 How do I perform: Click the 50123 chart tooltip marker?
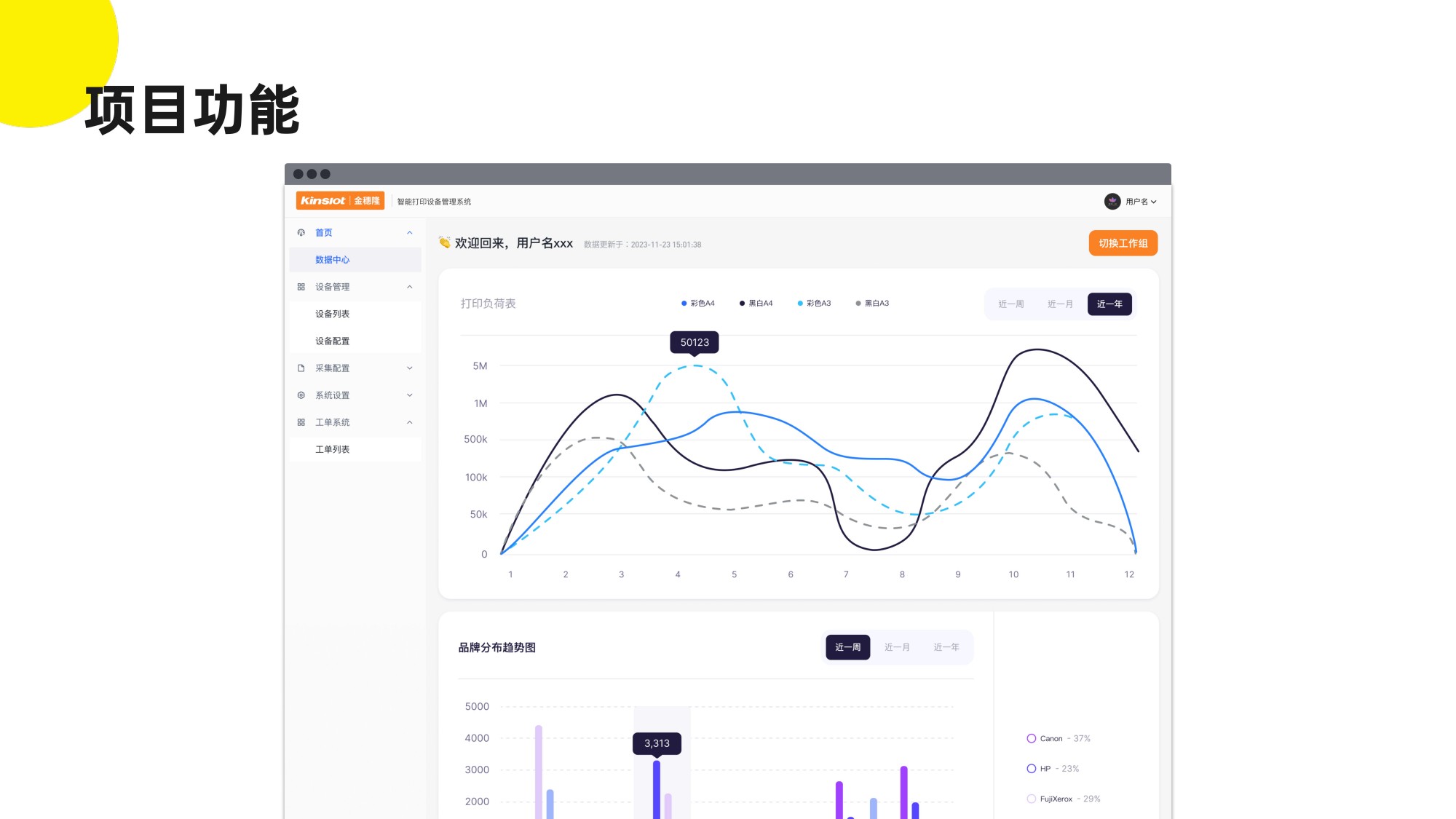click(695, 342)
